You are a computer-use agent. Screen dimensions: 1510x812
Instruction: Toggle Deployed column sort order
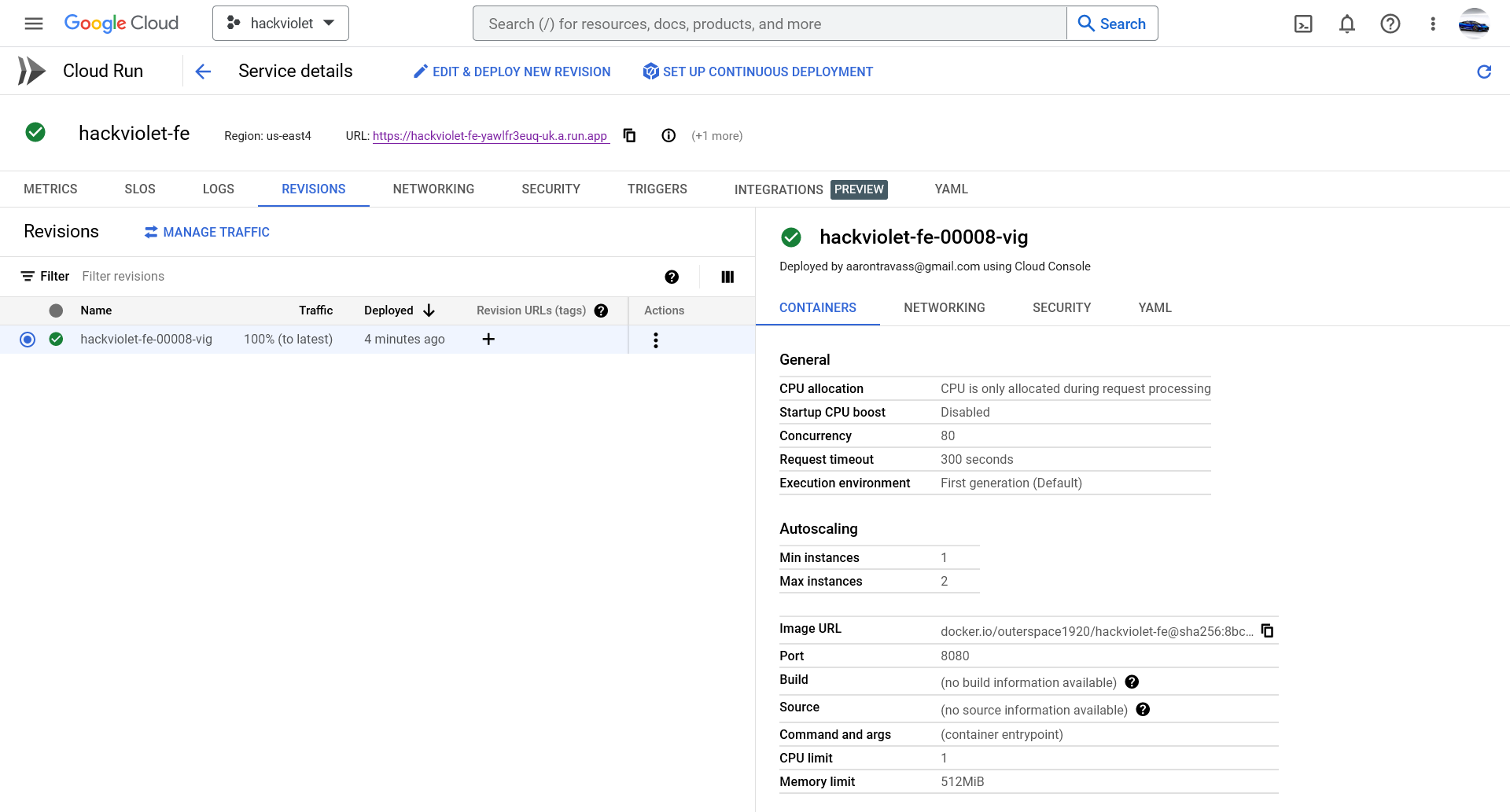pos(400,310)
